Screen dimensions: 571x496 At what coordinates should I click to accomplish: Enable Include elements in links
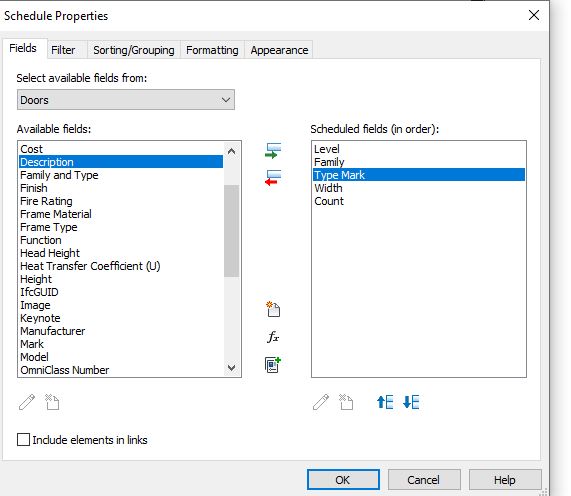pos(23,440)
